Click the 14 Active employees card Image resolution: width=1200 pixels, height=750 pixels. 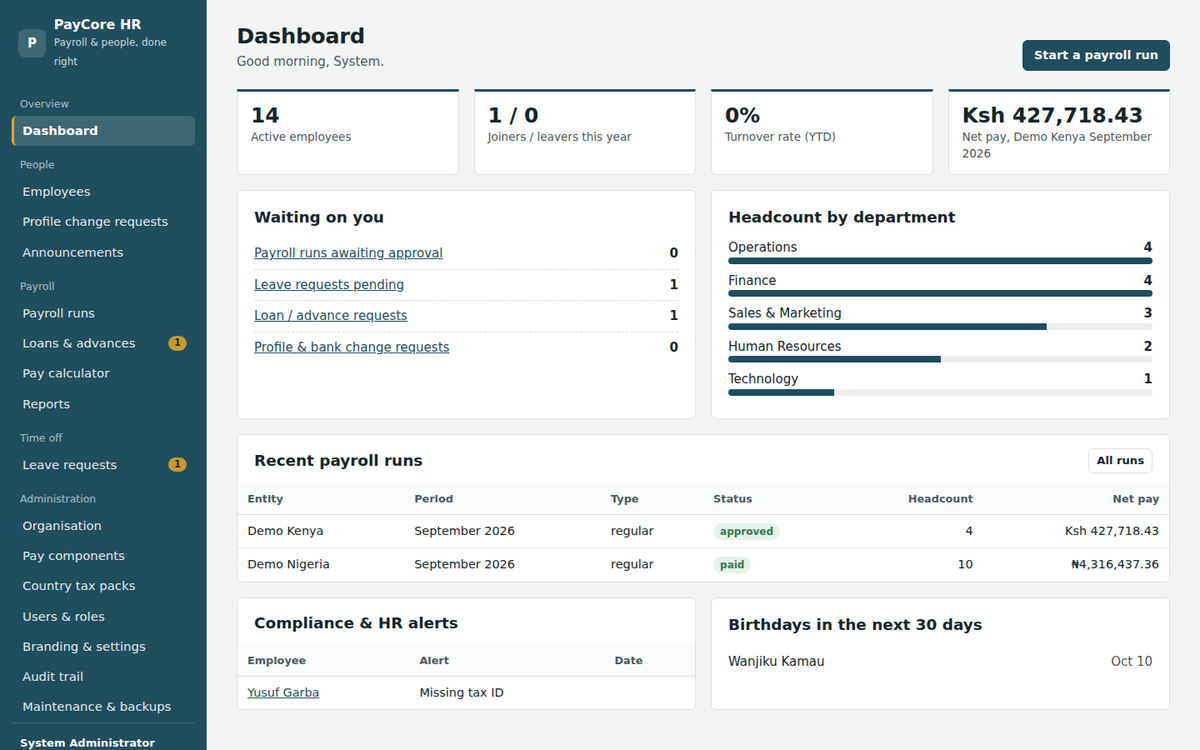tap(348, 132)
